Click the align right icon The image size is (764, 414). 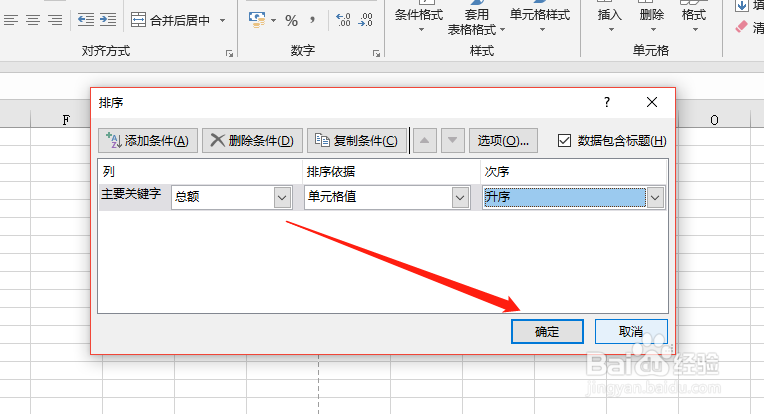(x=55, y=20)
